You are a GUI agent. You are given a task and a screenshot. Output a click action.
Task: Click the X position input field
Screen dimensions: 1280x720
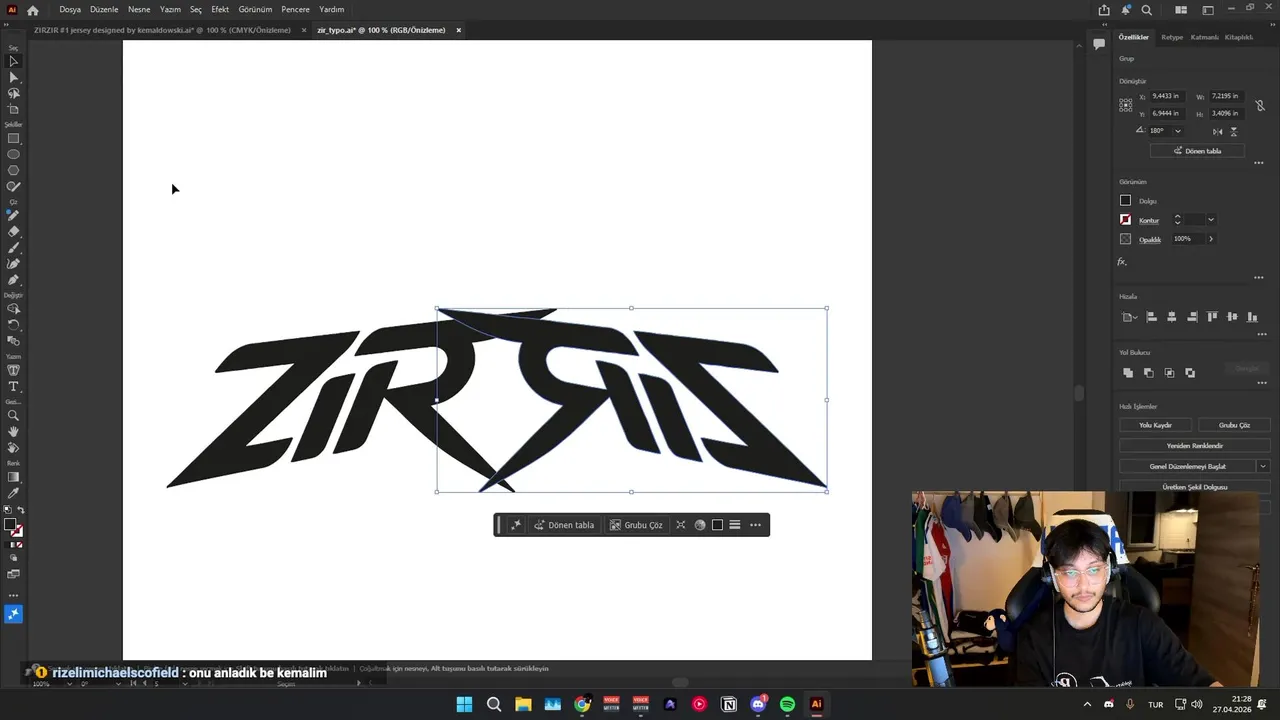(1166, 96)
